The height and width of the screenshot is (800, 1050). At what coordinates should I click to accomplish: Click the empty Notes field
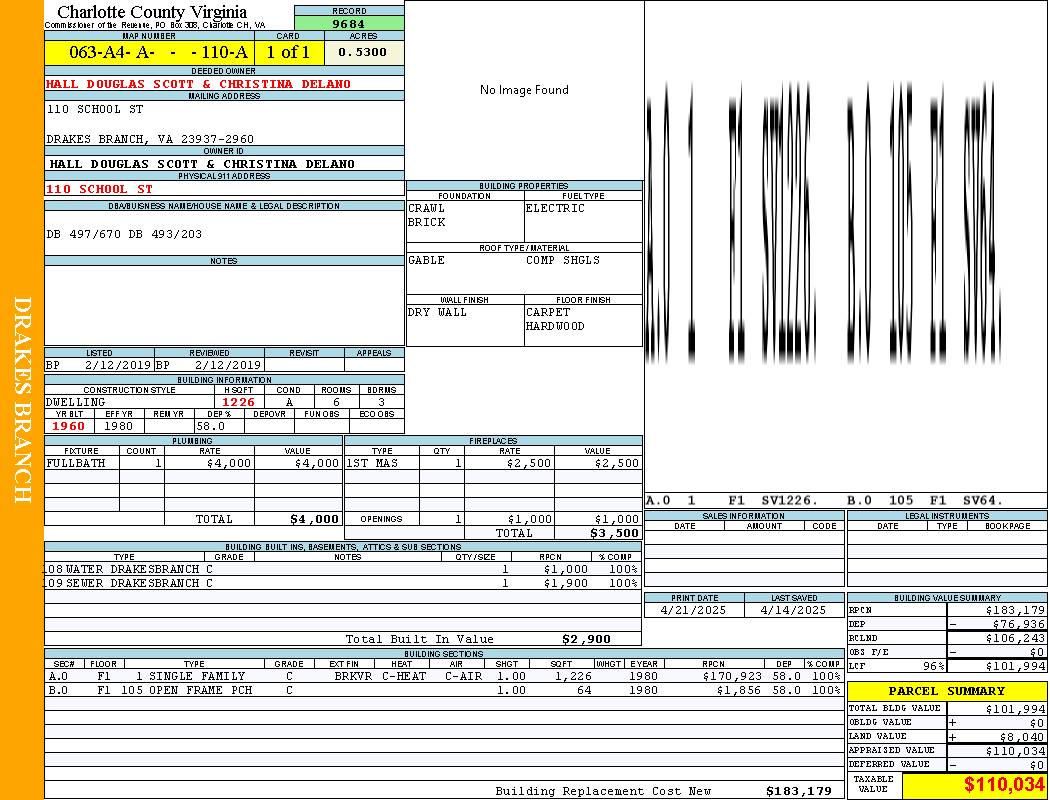224,305
